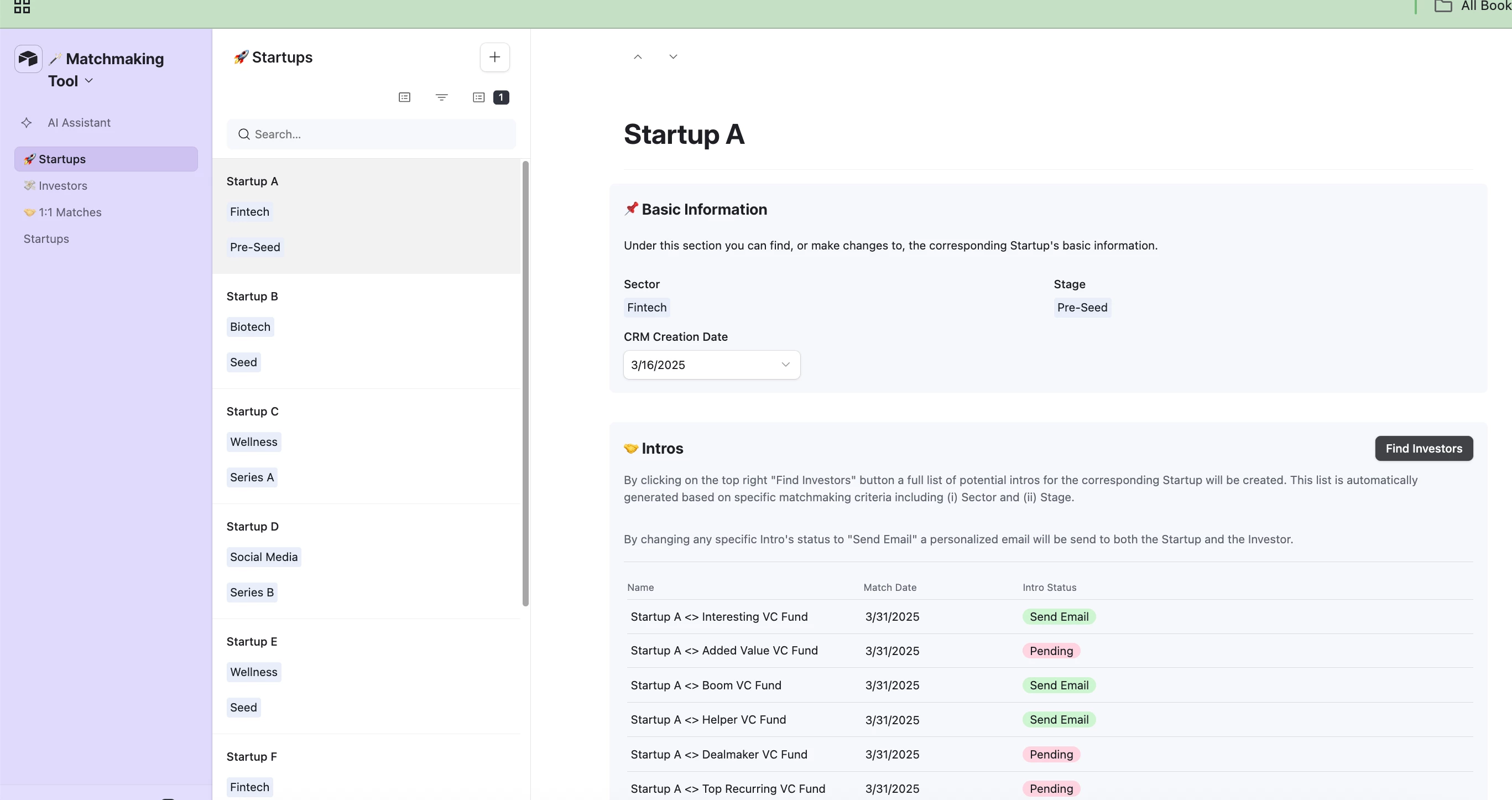Open Startup A <> Helper VC Fund intro
The image size is (1512, 800).
tap(708, 720)
